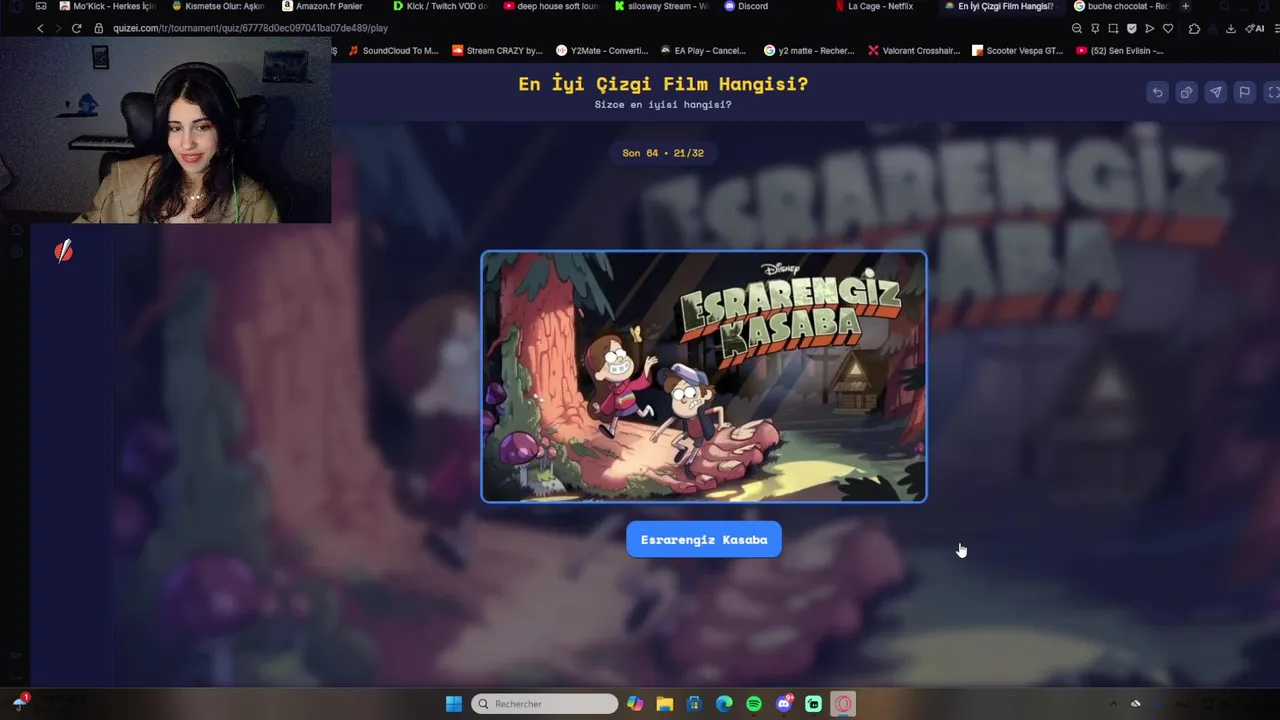Click the heart favorite icon in toolbar
The width and height of the screenshot is (1280, 720).
pos(1168,28)
